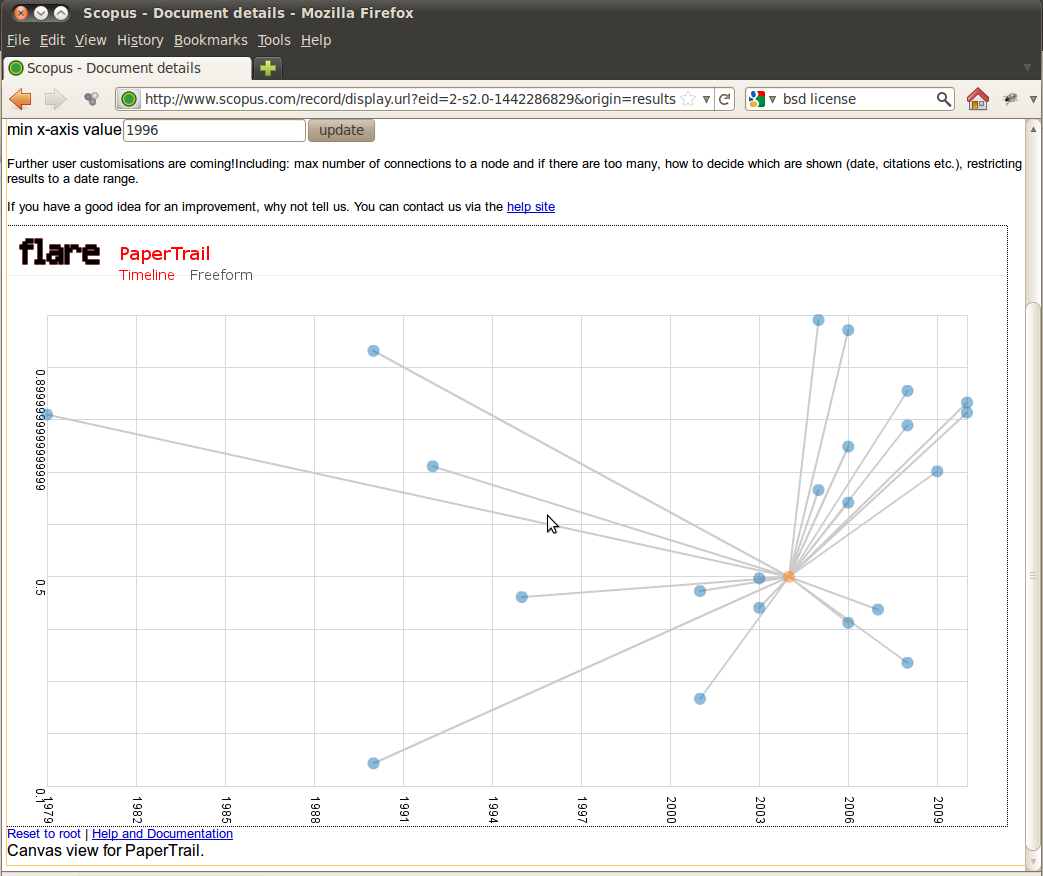Open the Bookmarks menu
Screen dimensions: 1043x876
210,40
